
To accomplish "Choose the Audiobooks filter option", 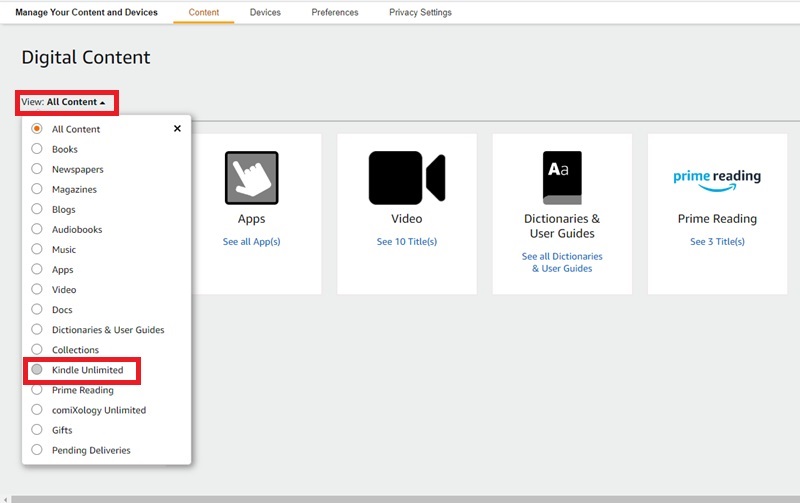I will click(37, 229).
